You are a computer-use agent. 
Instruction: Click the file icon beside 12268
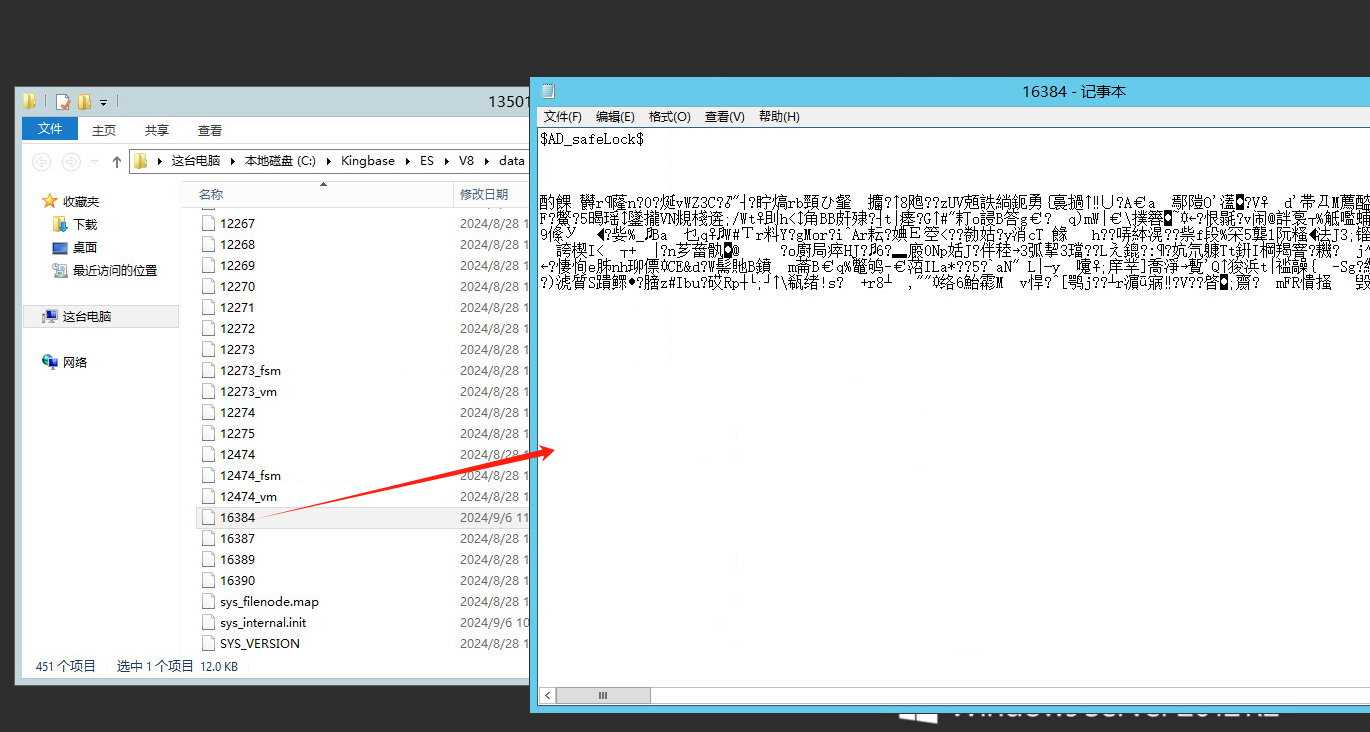tap(208, 244)
